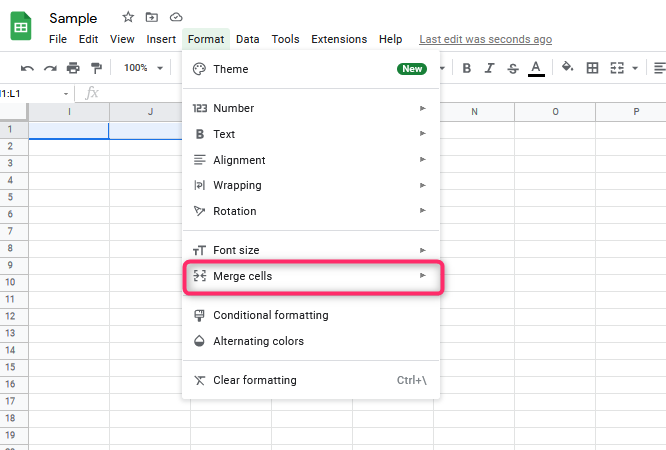Screen dimensions: 666x450
Task: Open the fill color bucket
Action: point(567,67)
